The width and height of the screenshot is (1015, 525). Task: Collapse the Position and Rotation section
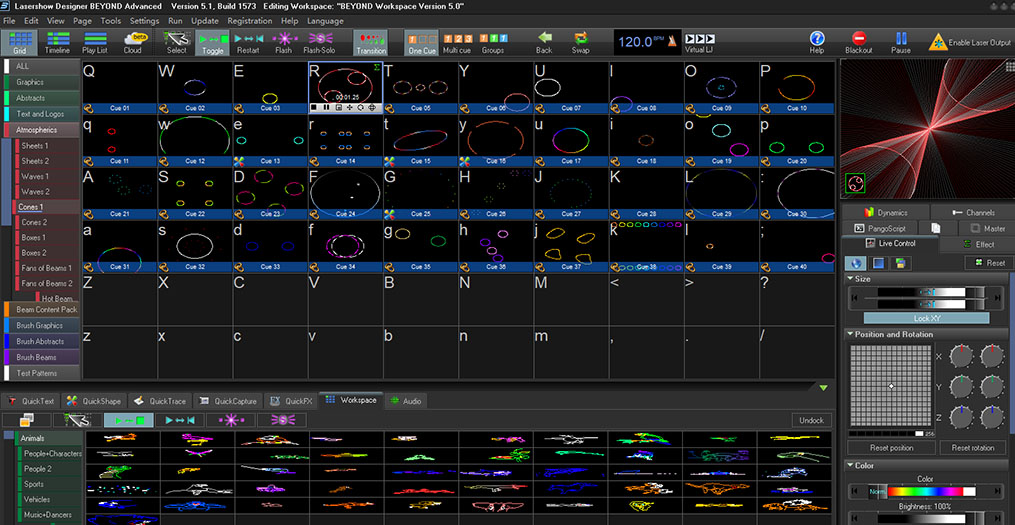click(850, 334)
